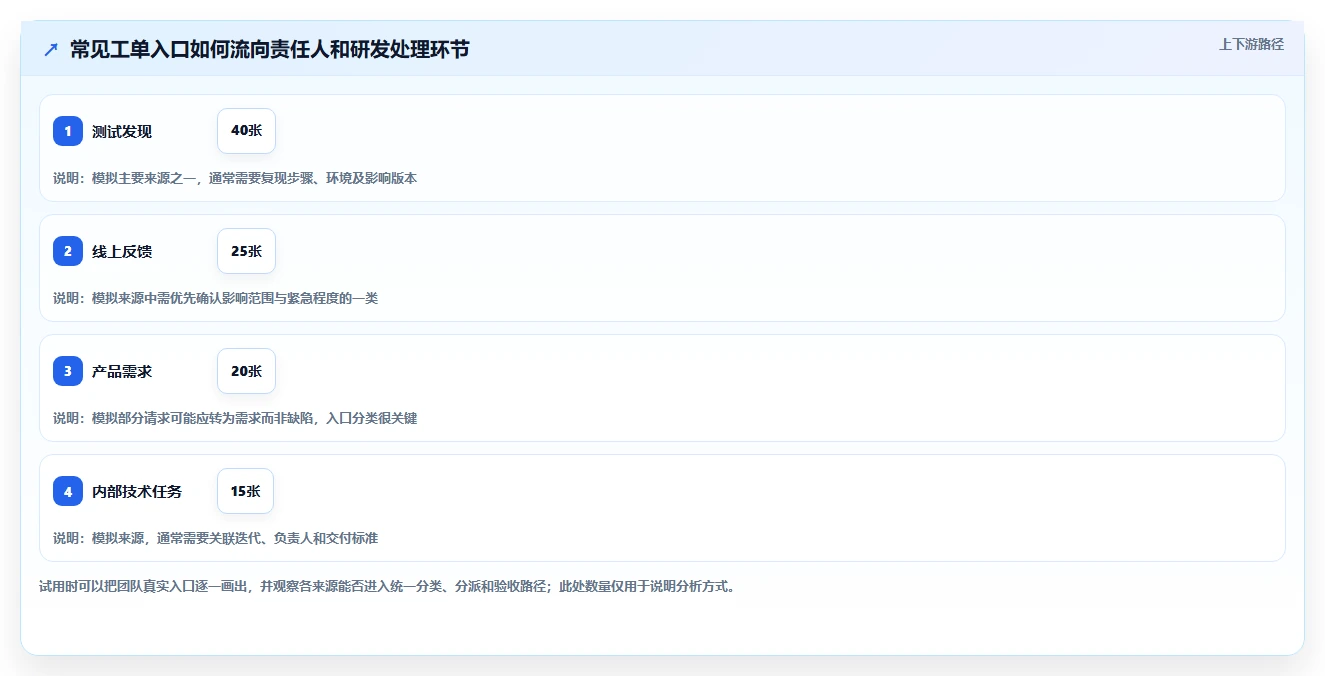Select the 线上反馈 label
Image resolution: width=1325 pixels, height=676 pixels.
tap(122, 251)
